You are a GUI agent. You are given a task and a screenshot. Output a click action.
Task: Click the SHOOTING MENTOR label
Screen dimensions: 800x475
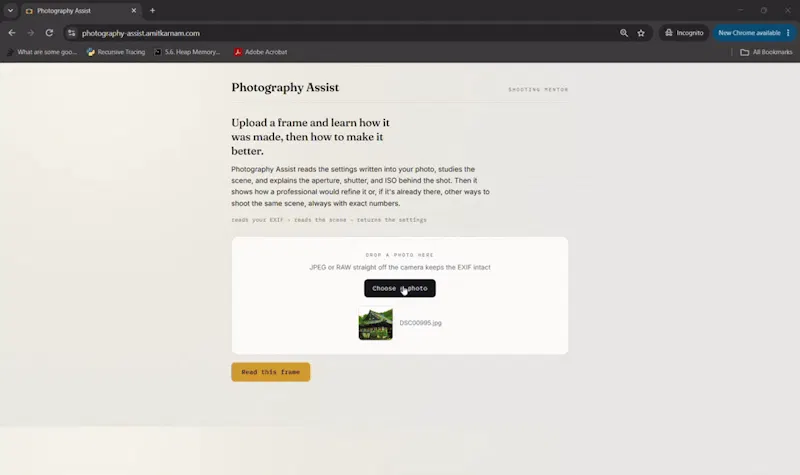click(x=538, y=89)
